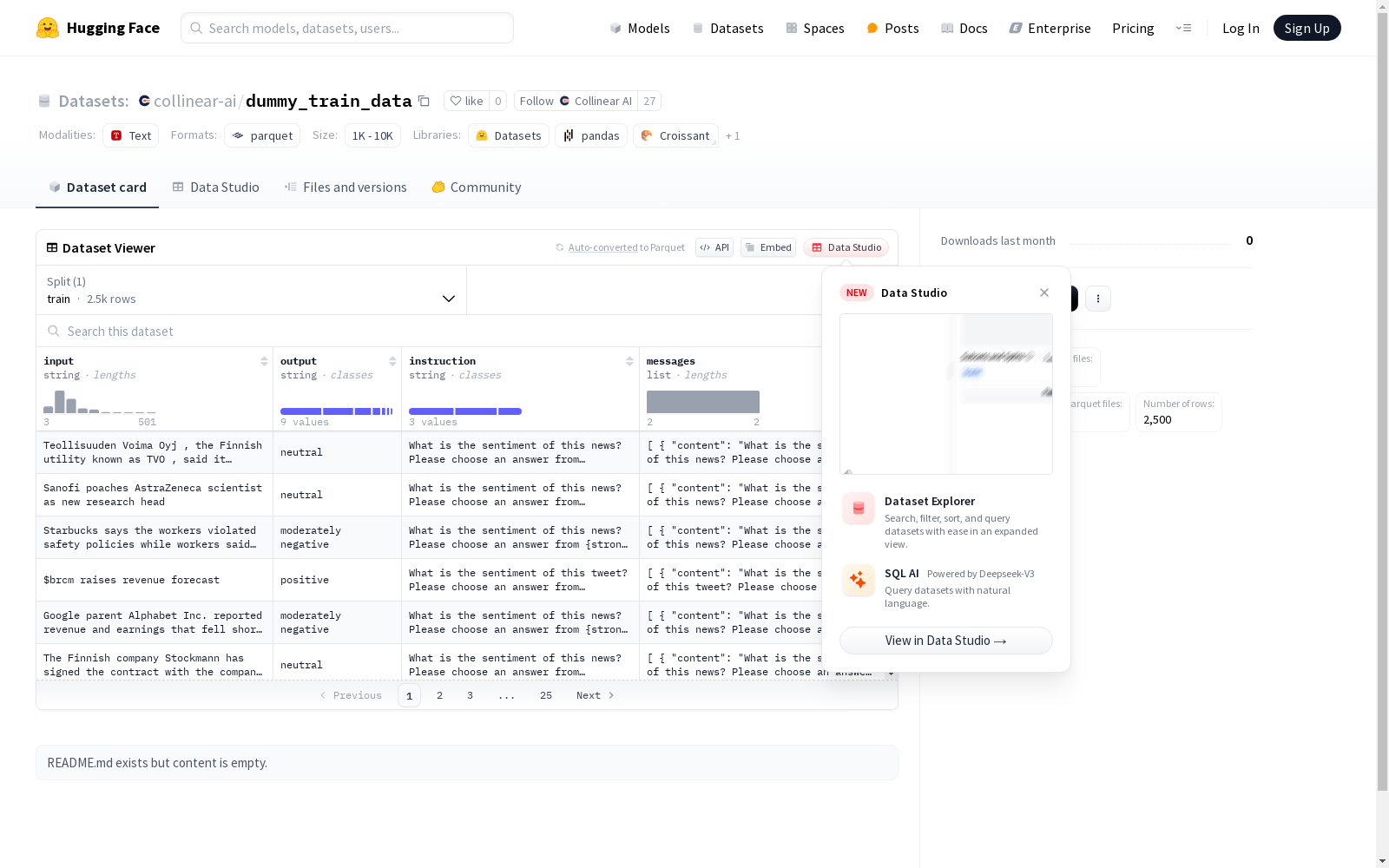Go to Models in the navigation bar
Image resolution: width=1389 pixels, height=868 pixels.
(x=640, y=28)
